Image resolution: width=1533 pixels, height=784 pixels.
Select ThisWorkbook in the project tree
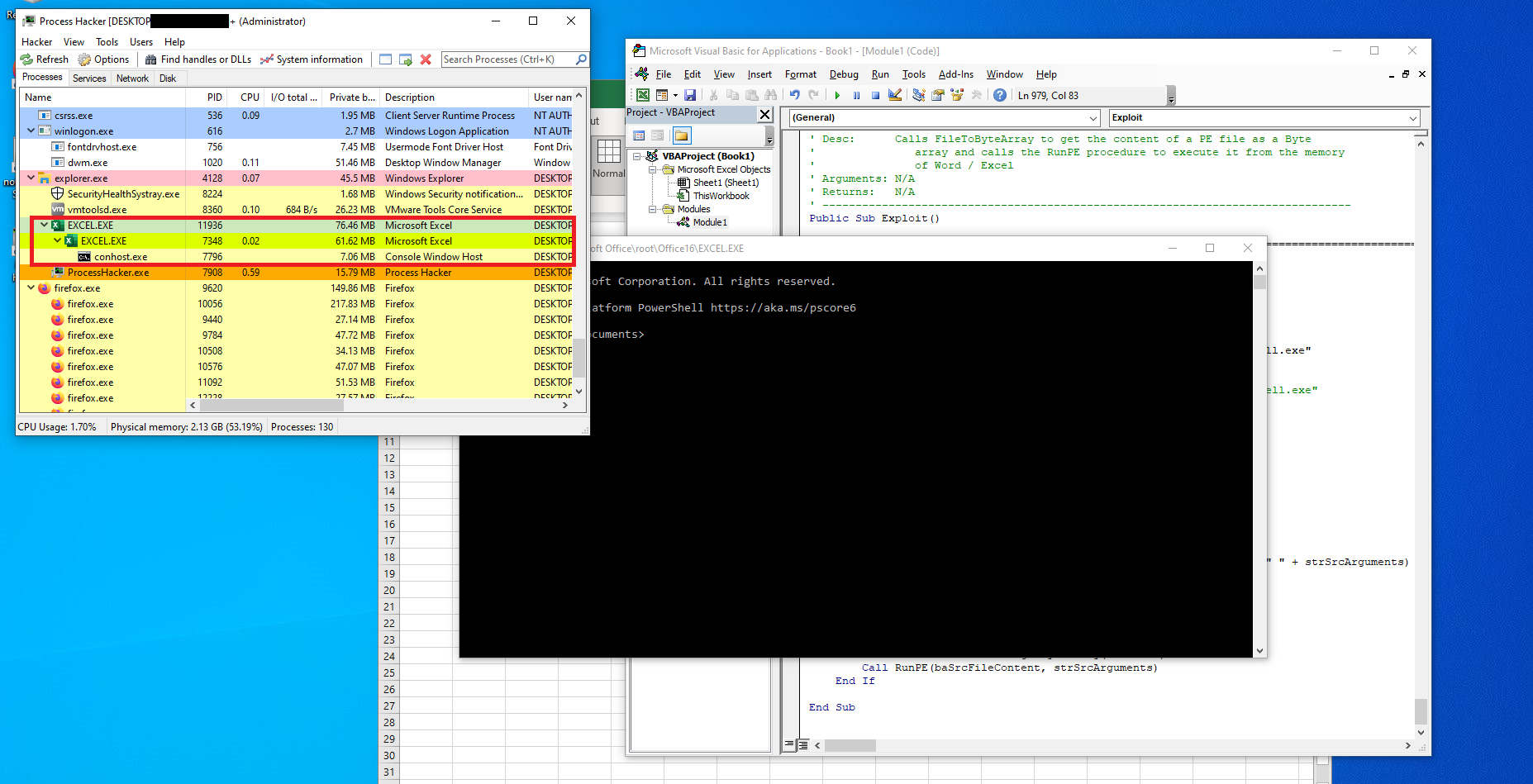[x=721, y=196]
